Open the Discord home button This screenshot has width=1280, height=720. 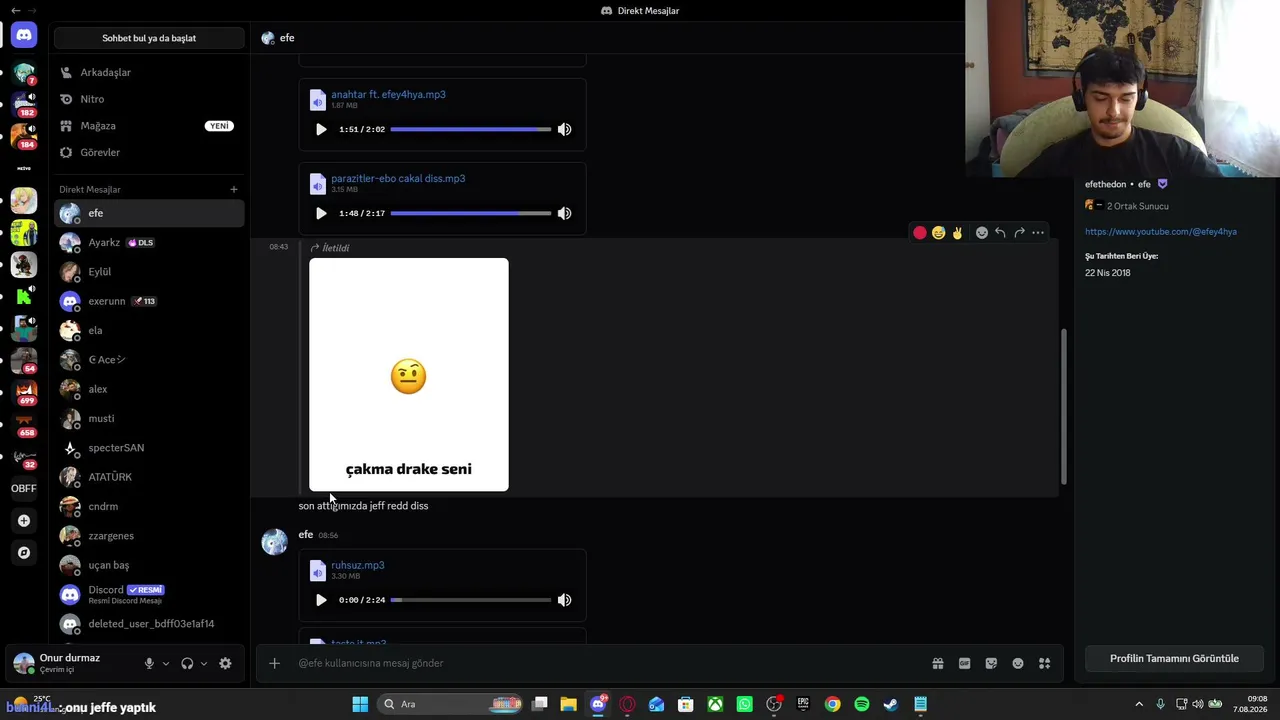[x=24, y=36]
